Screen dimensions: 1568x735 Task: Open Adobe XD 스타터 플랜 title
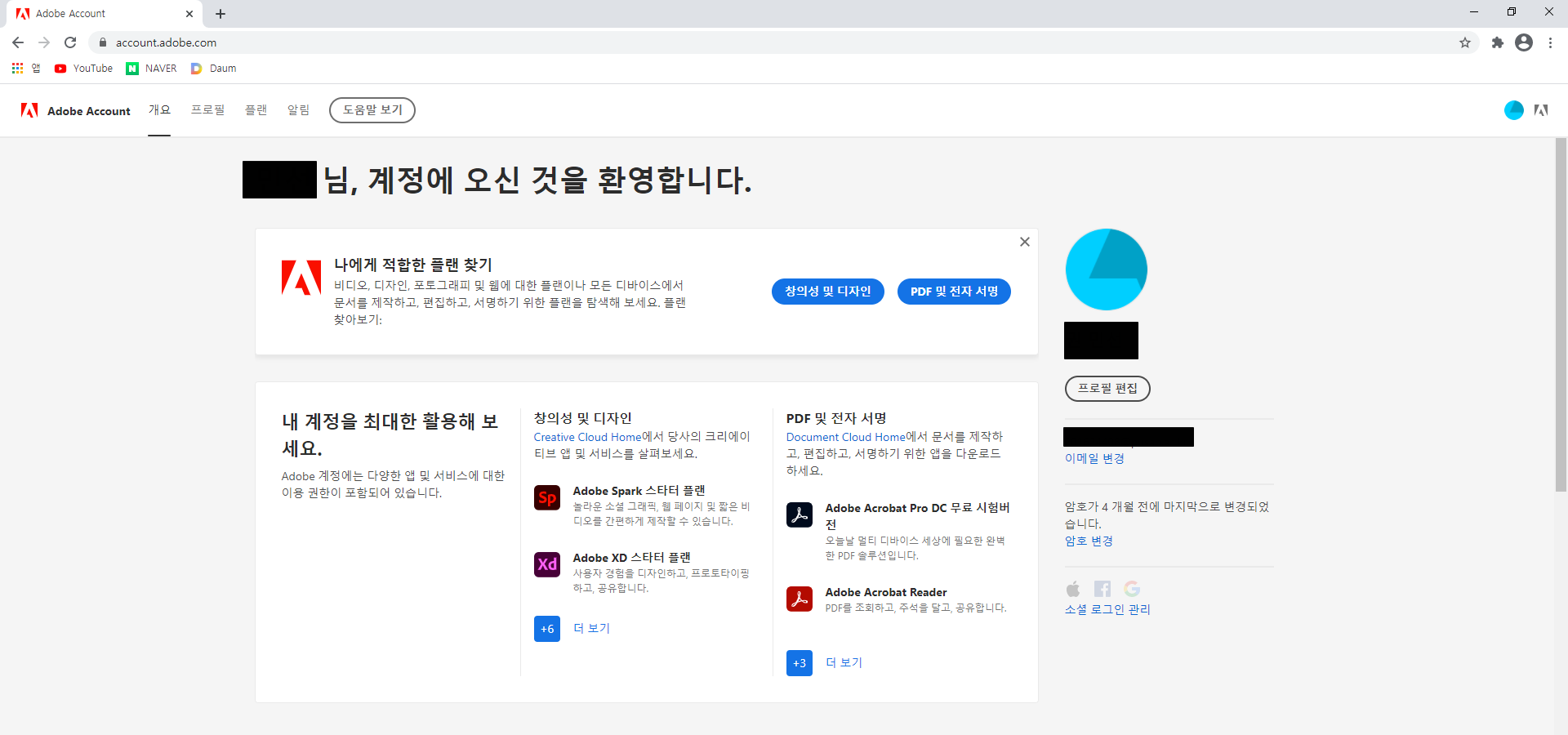coord(631,558)
